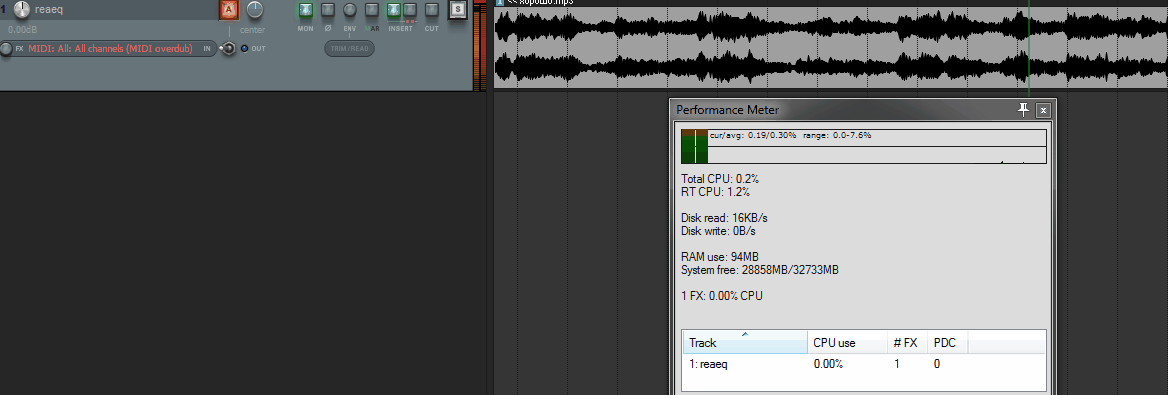Open the MIDI All channels input dropdown

110,48
